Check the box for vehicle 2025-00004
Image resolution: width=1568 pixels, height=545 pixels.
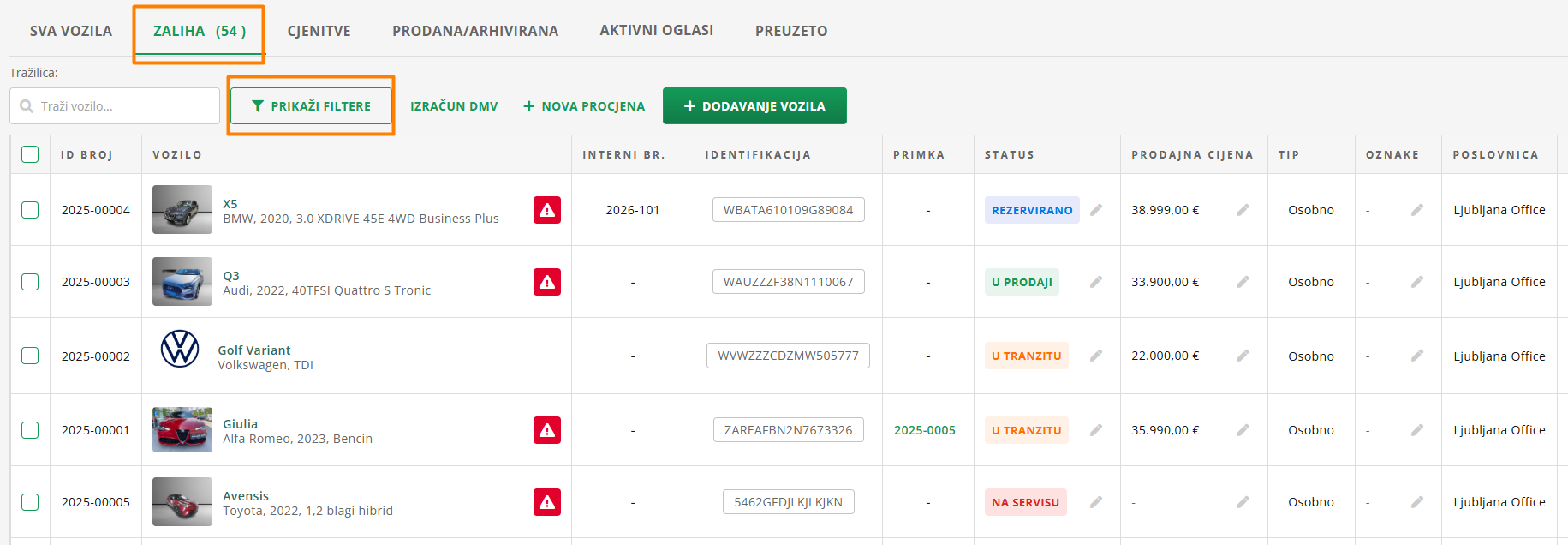30,210
